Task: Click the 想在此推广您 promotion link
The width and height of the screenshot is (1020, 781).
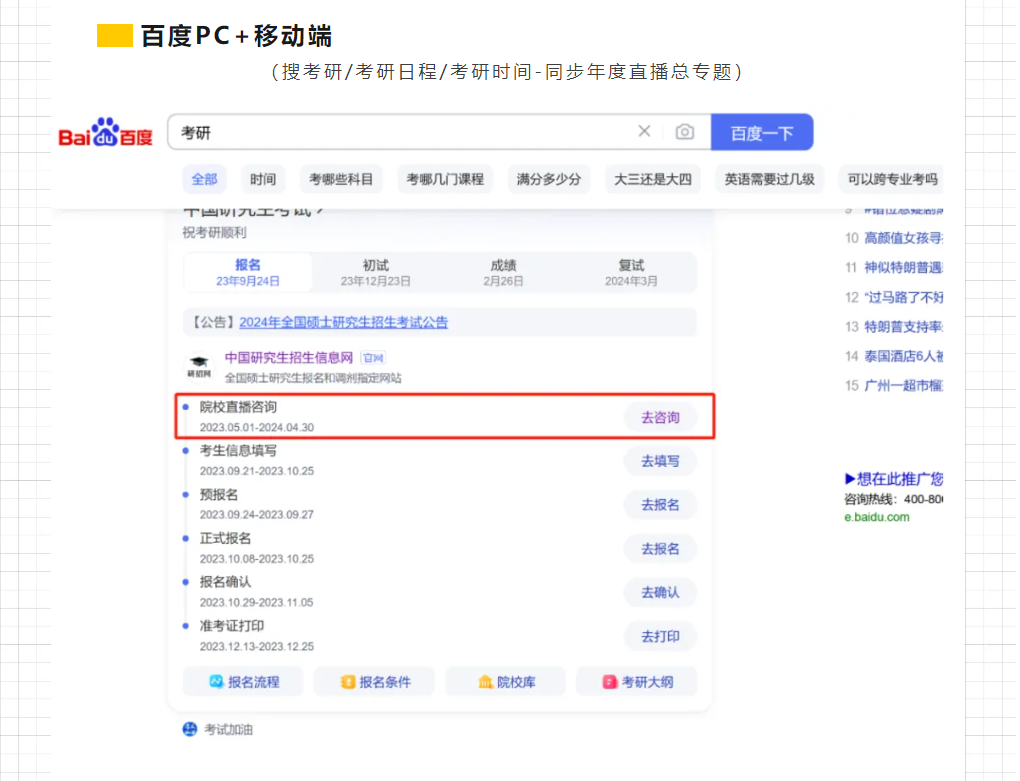Action: click(894, 479)
